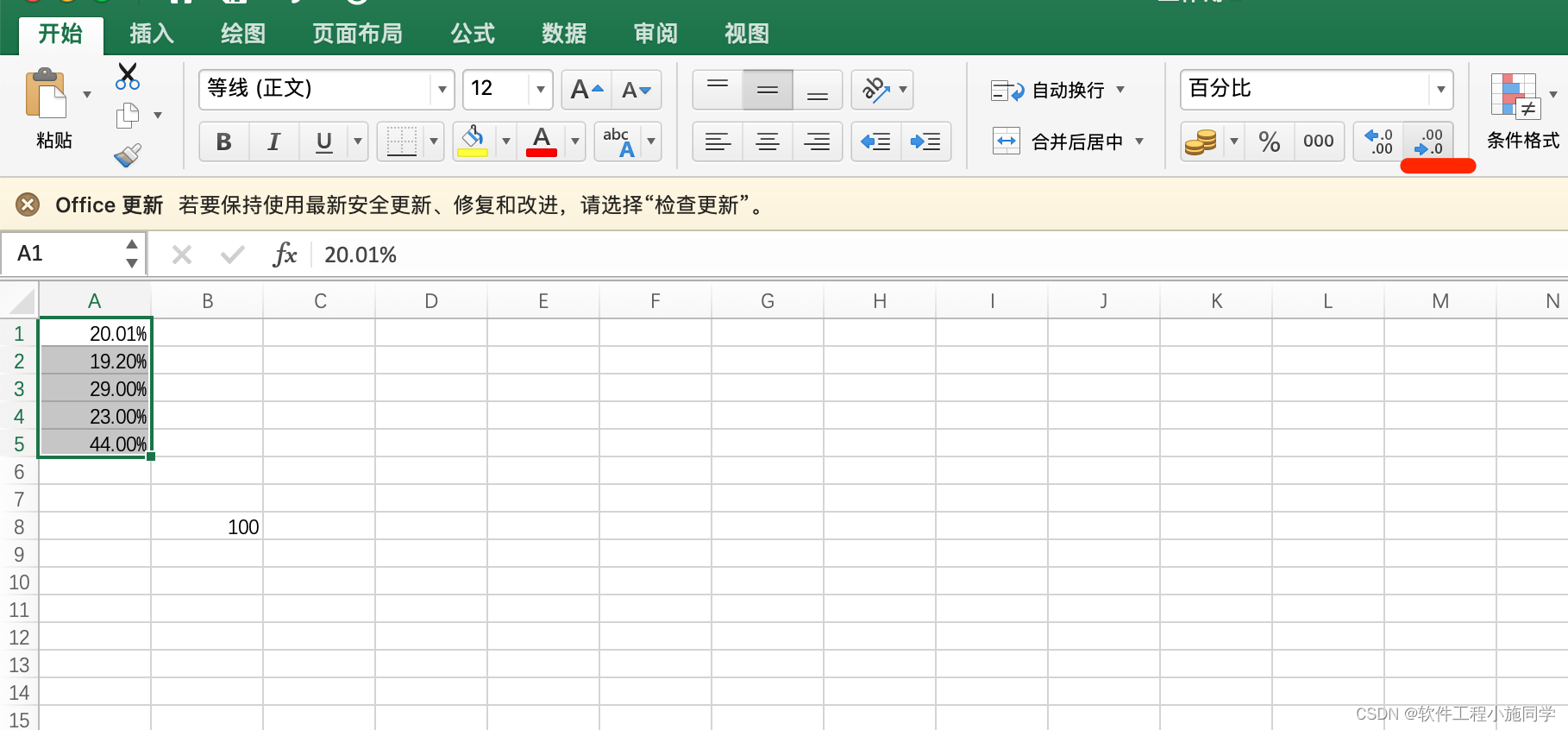Viewport: 1568px width, 730px height.
Task: Click 合并后居中 merge and center
Action: 1057,142
